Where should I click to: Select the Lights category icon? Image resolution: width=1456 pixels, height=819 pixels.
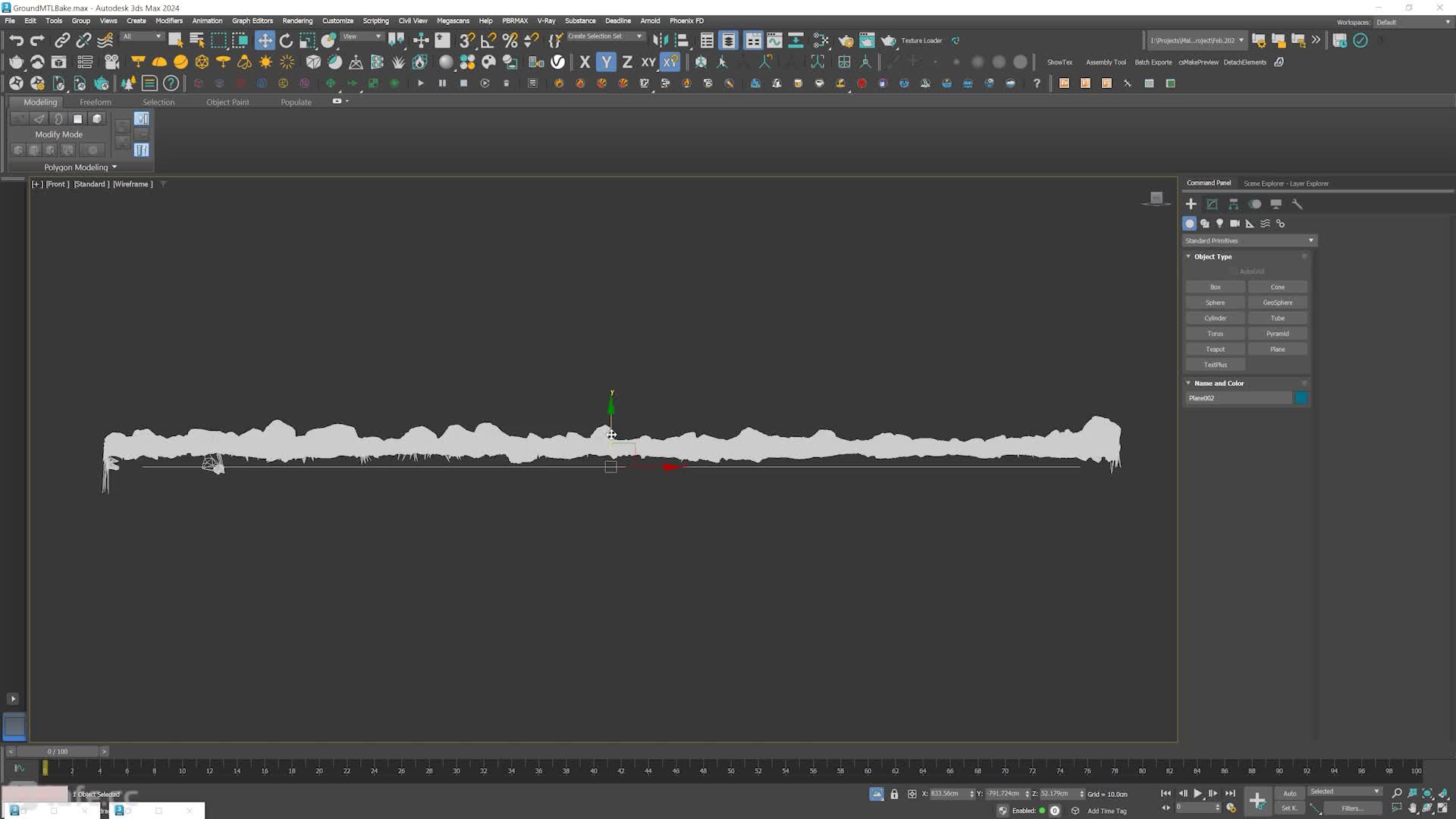point(1219,224)
